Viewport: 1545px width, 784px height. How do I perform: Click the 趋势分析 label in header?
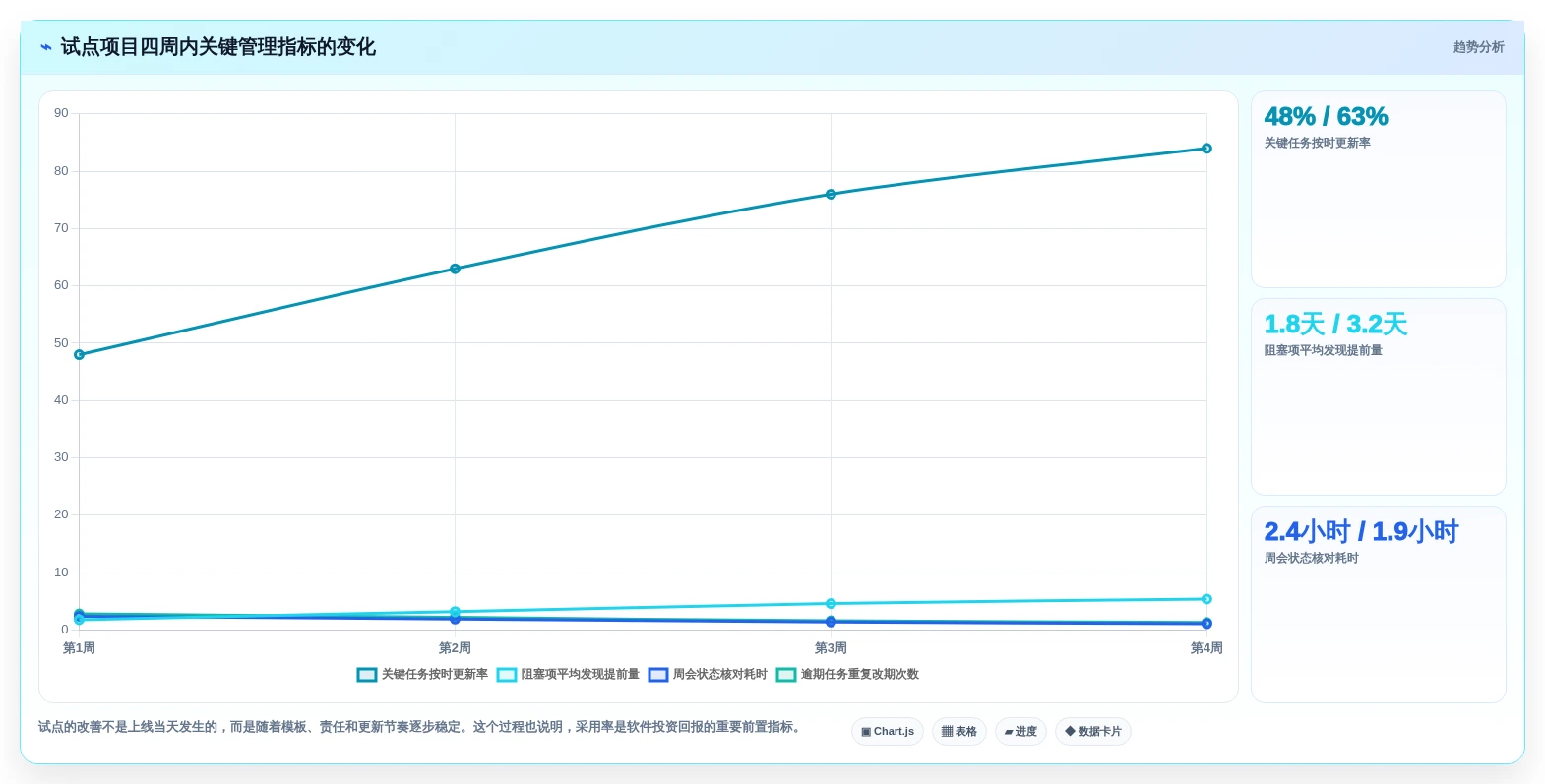[1478, 47]
